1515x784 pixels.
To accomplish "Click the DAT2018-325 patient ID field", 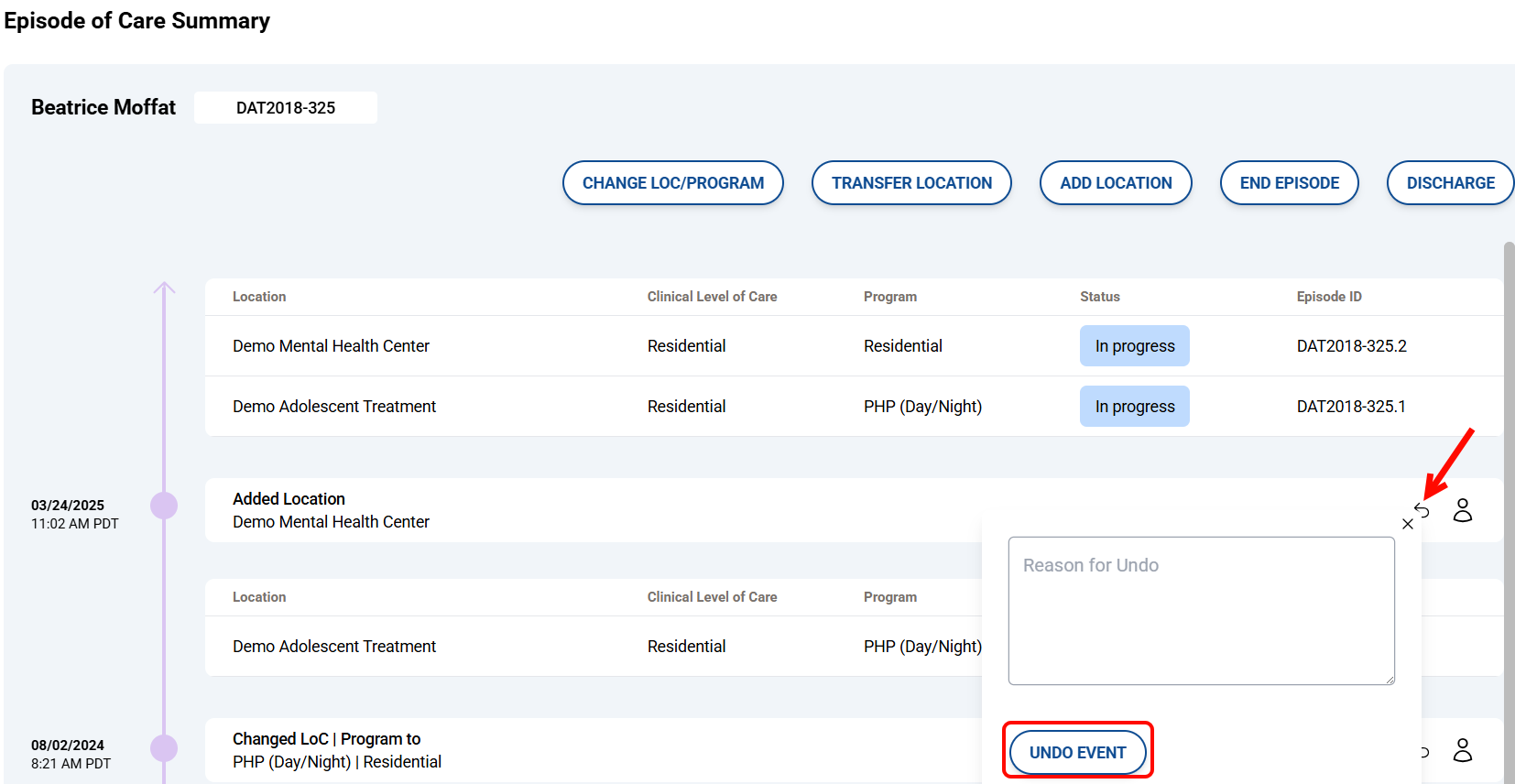I will [x=286, y=108].
